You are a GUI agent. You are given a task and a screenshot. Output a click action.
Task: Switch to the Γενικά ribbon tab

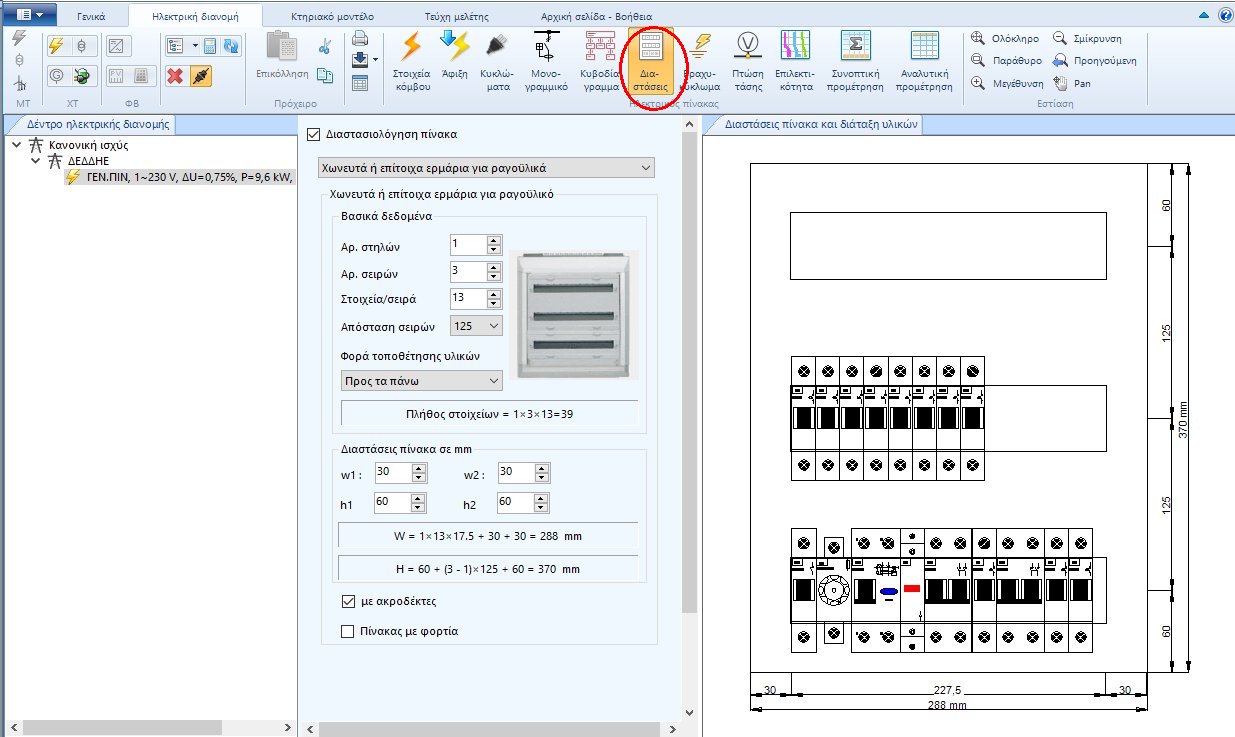91,16
